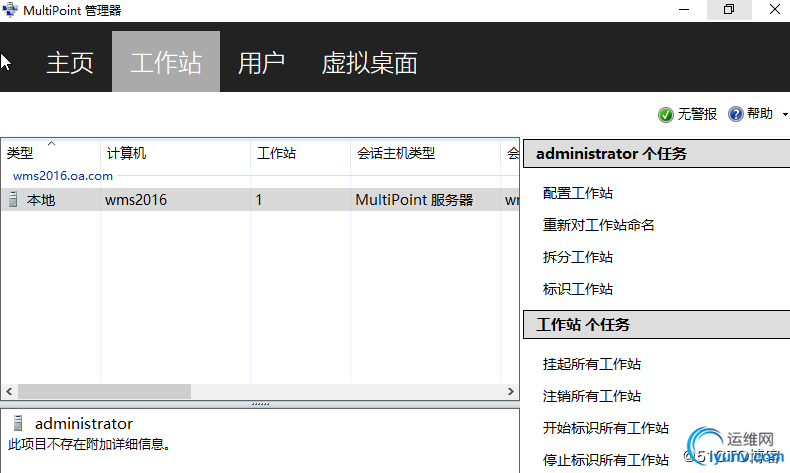Select the 本地 type cell
Screen dimensions: 790x473
(41, 200)
